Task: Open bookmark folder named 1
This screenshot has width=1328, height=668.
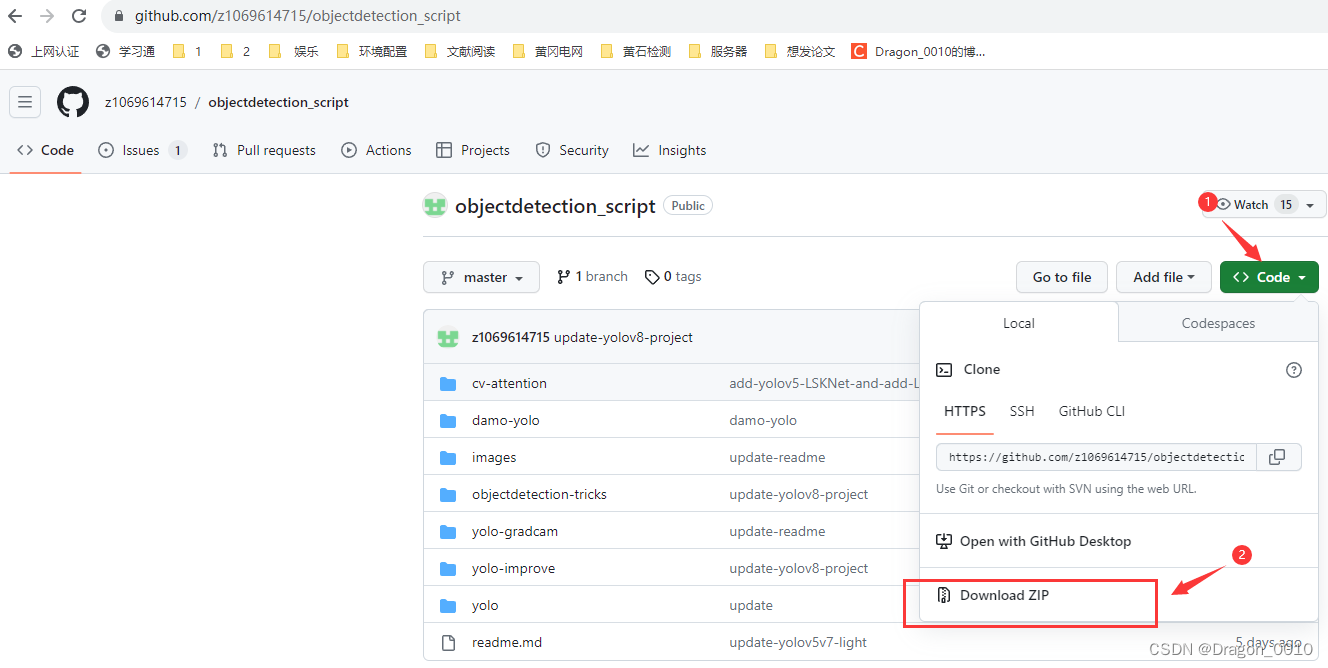Action: coord(188,51)
